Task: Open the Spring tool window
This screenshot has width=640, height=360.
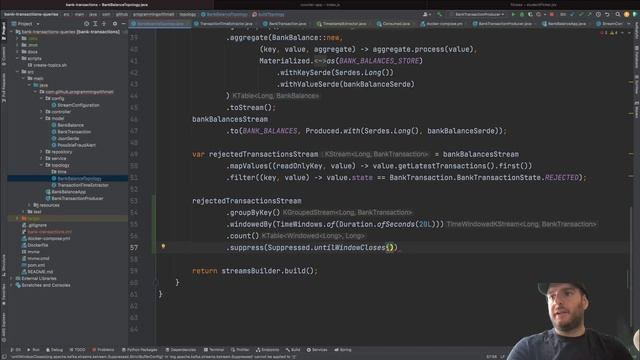Action: [342, 350]
